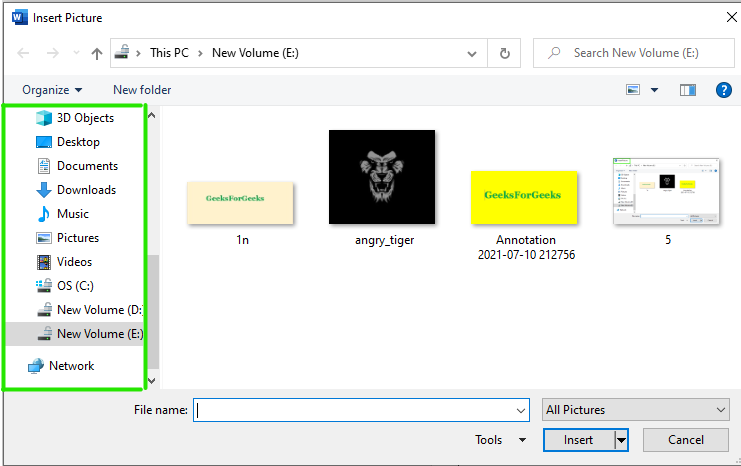Close the Insert Picture dialog

click(x=732, y=17)
